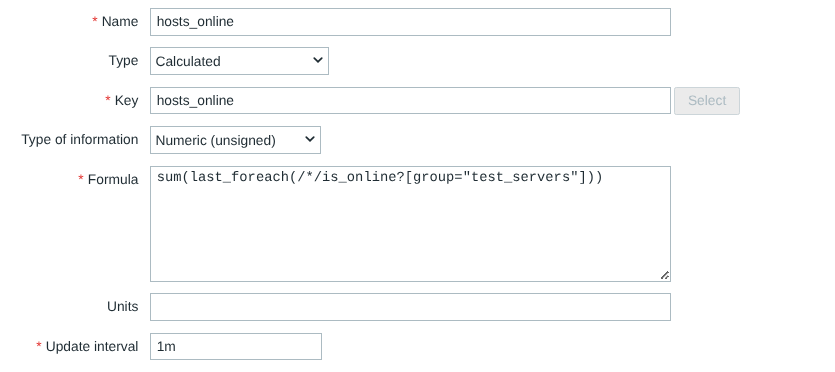Click the Units label

coord(122,307)
